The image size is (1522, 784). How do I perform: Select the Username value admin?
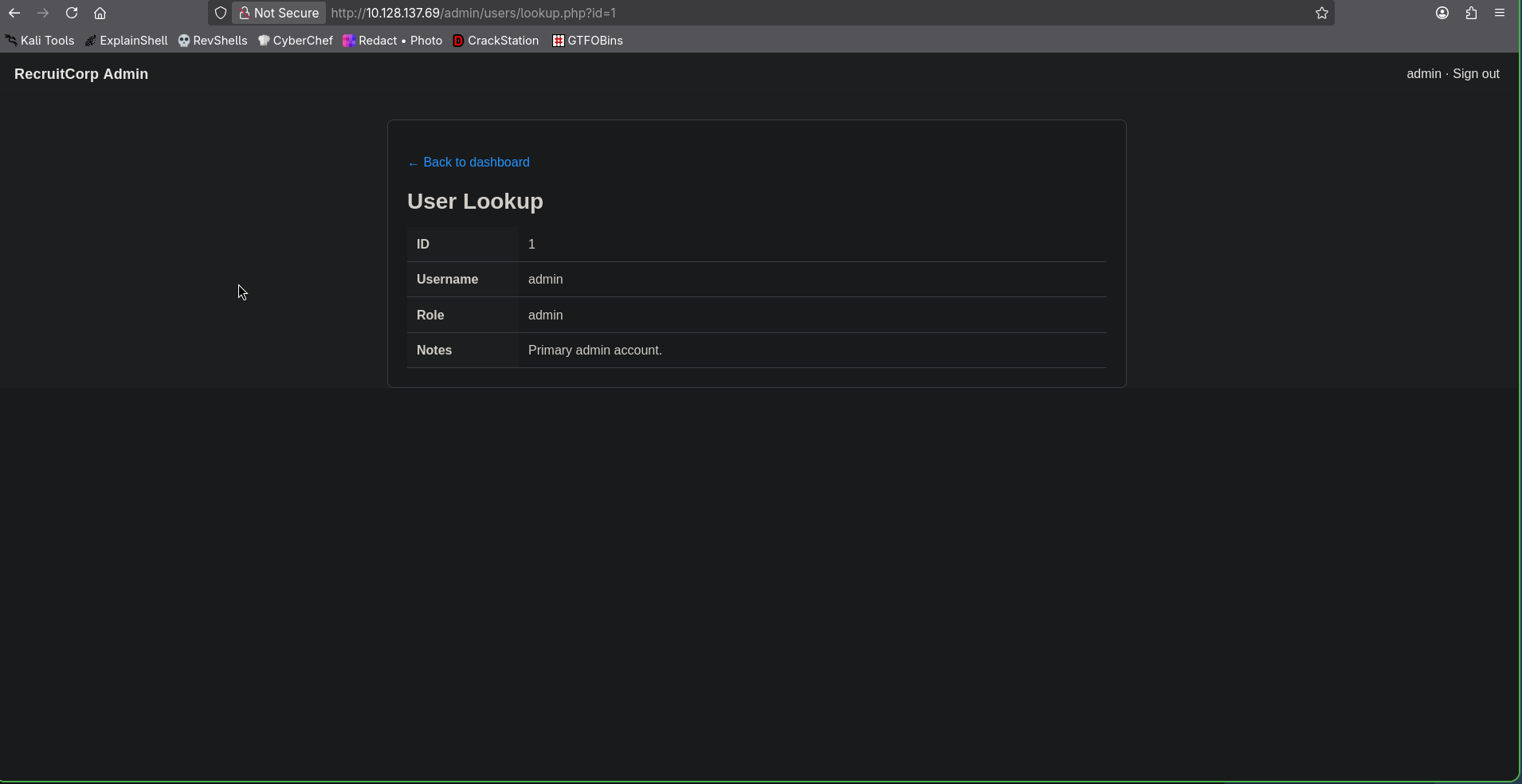click(546, 280)
